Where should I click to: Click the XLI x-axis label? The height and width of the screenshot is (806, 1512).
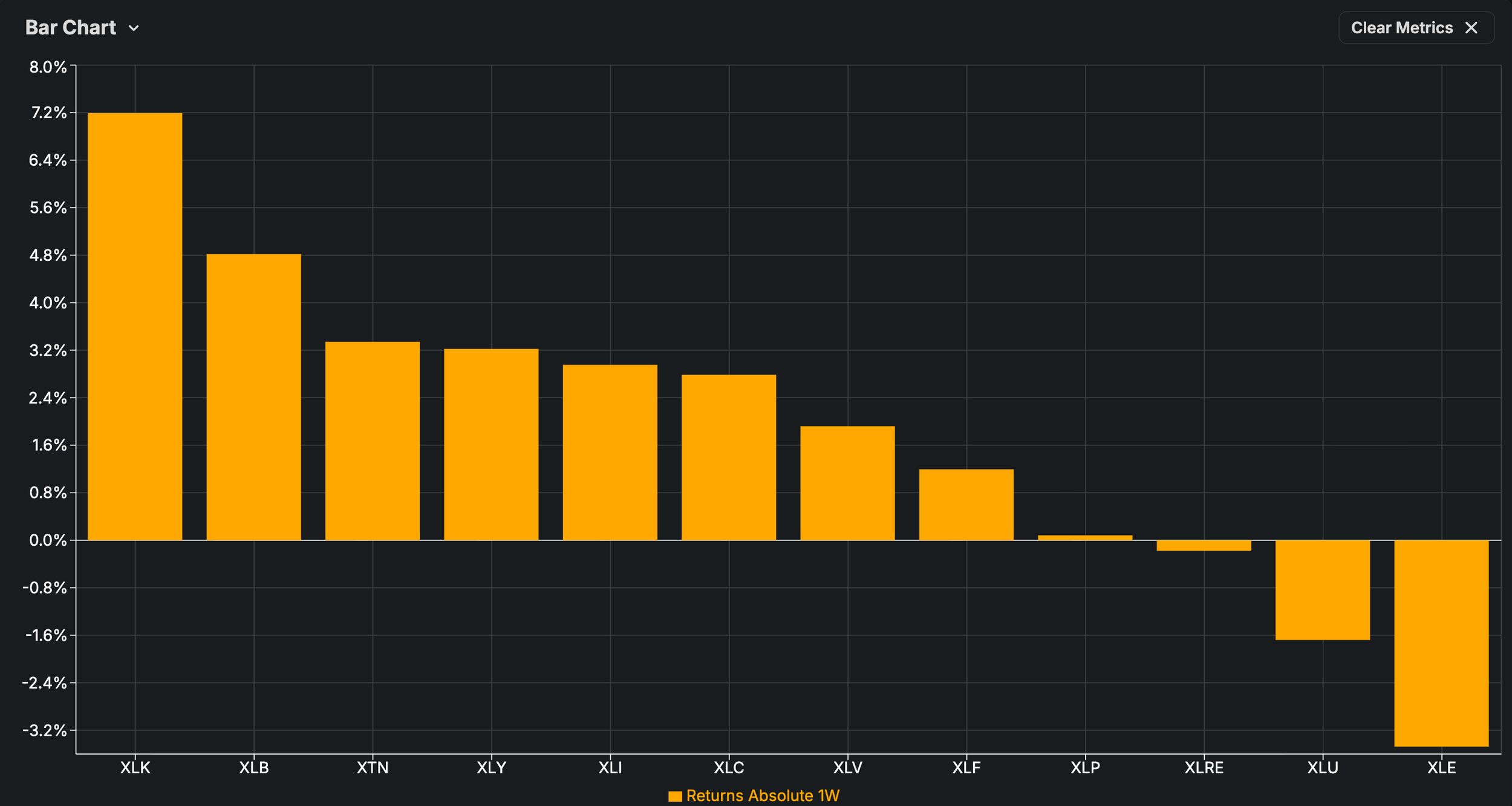(x=610, y=768)
